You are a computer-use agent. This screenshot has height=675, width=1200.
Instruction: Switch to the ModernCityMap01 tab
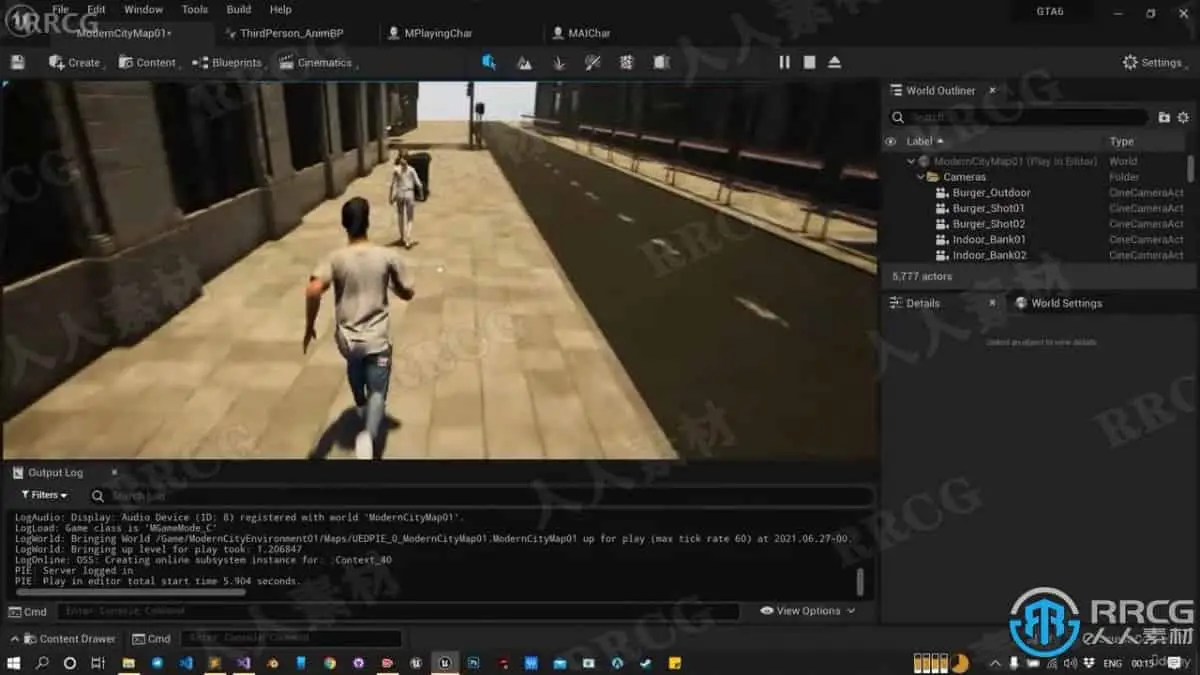pos(124,33)
